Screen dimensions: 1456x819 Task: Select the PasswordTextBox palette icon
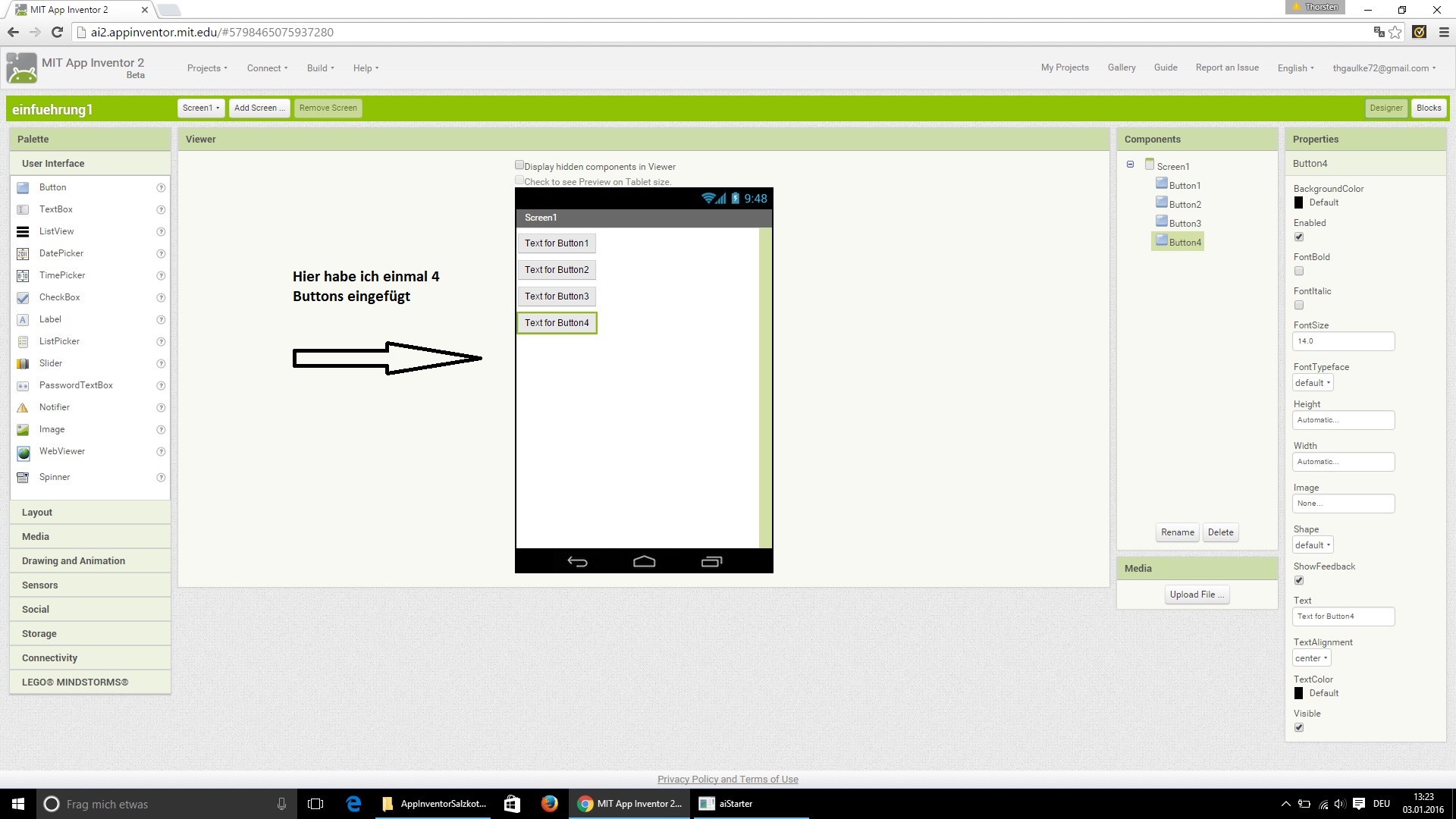23,385
